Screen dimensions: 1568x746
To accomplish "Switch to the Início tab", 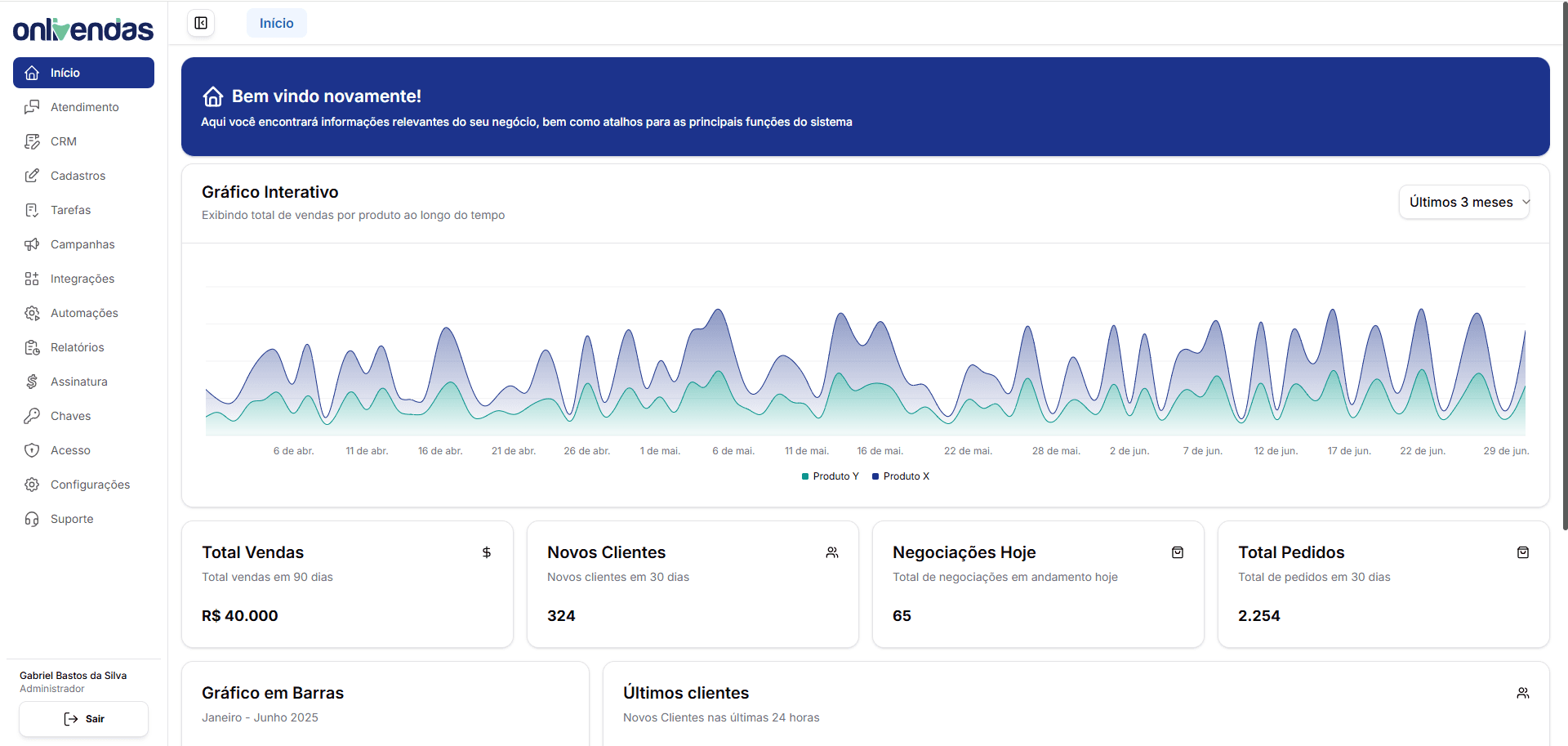I will (276, 23).
